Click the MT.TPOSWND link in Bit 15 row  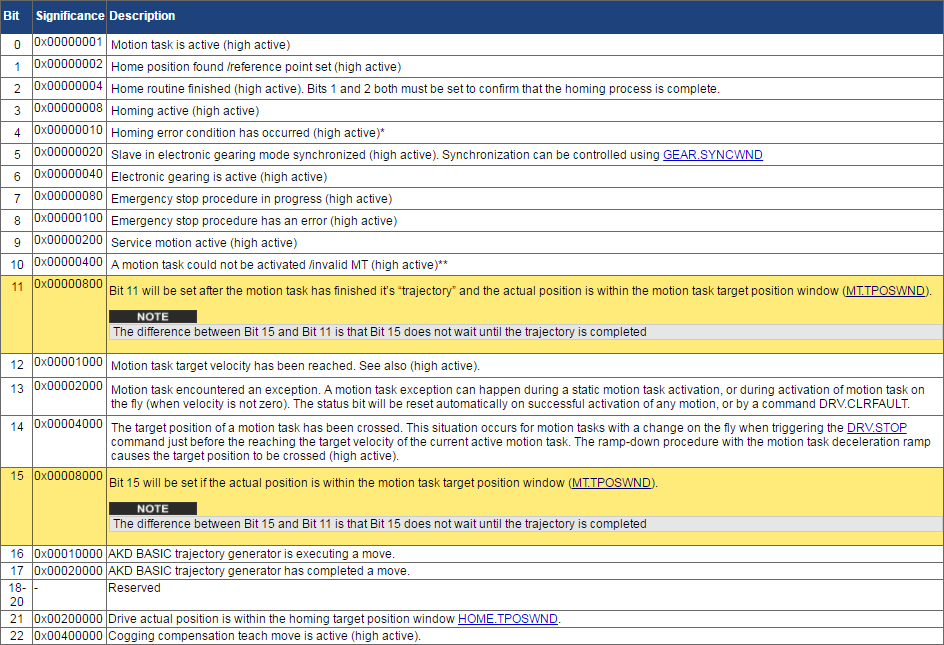click(x=611, y=483)
